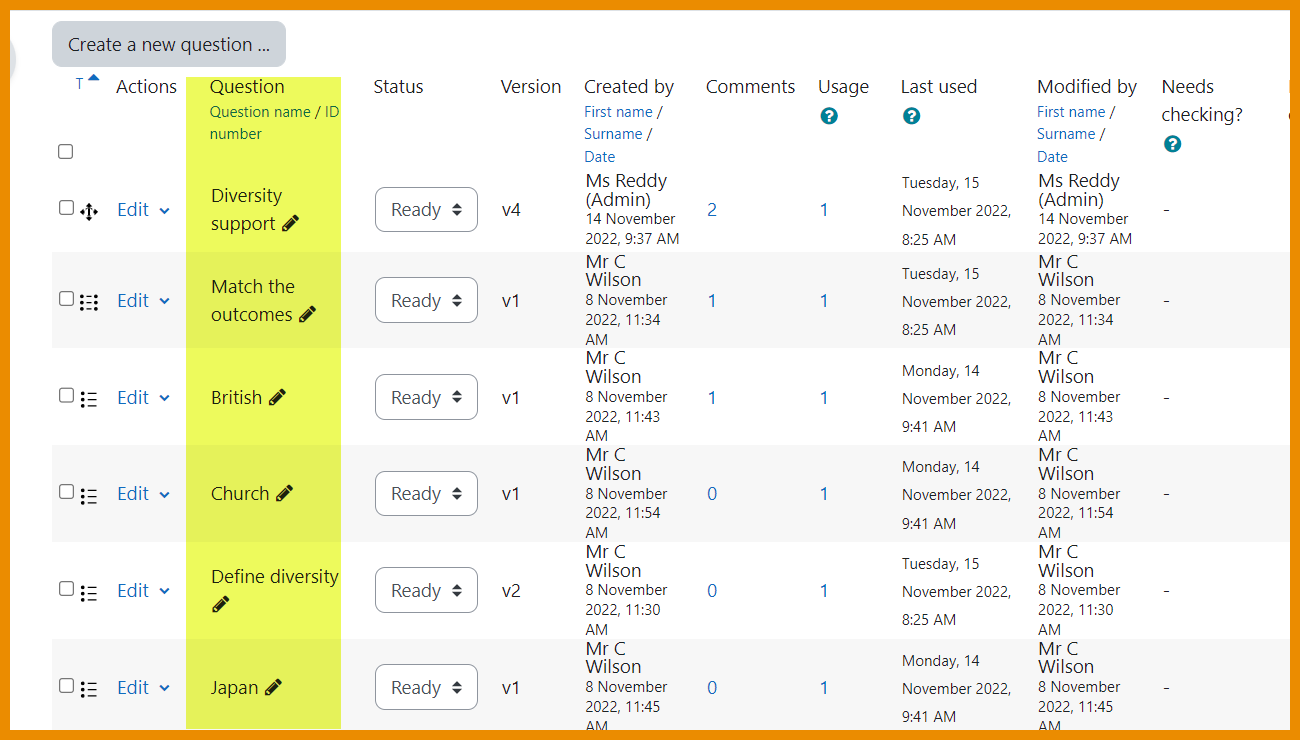
Task: Open the Last used help icon
Action: coord(911,116)
